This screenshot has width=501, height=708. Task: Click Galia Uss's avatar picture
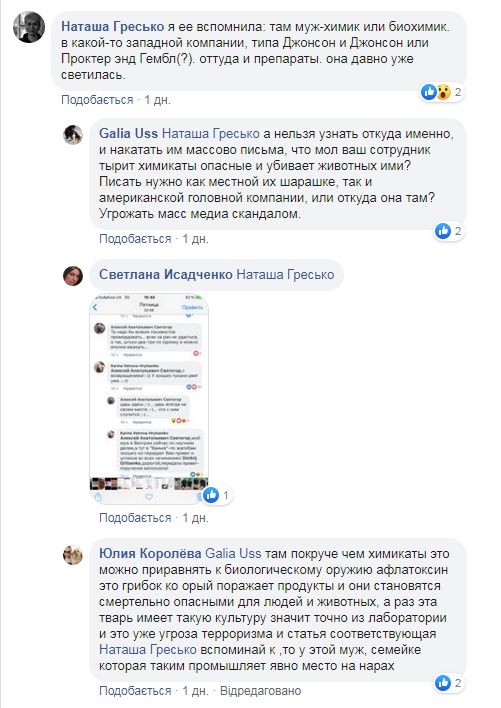[73, 135]
